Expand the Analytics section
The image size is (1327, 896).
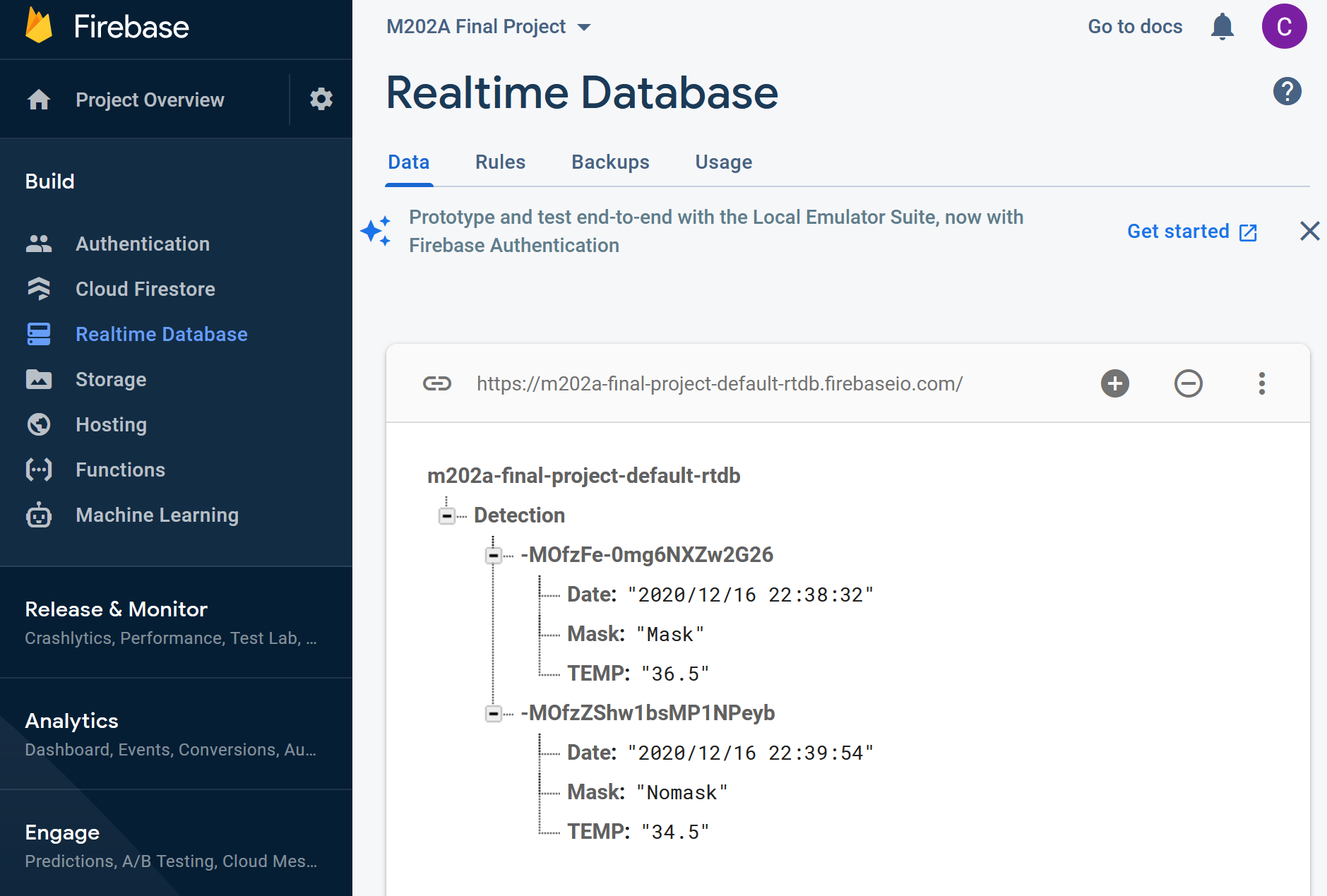[x=176, y=734]
